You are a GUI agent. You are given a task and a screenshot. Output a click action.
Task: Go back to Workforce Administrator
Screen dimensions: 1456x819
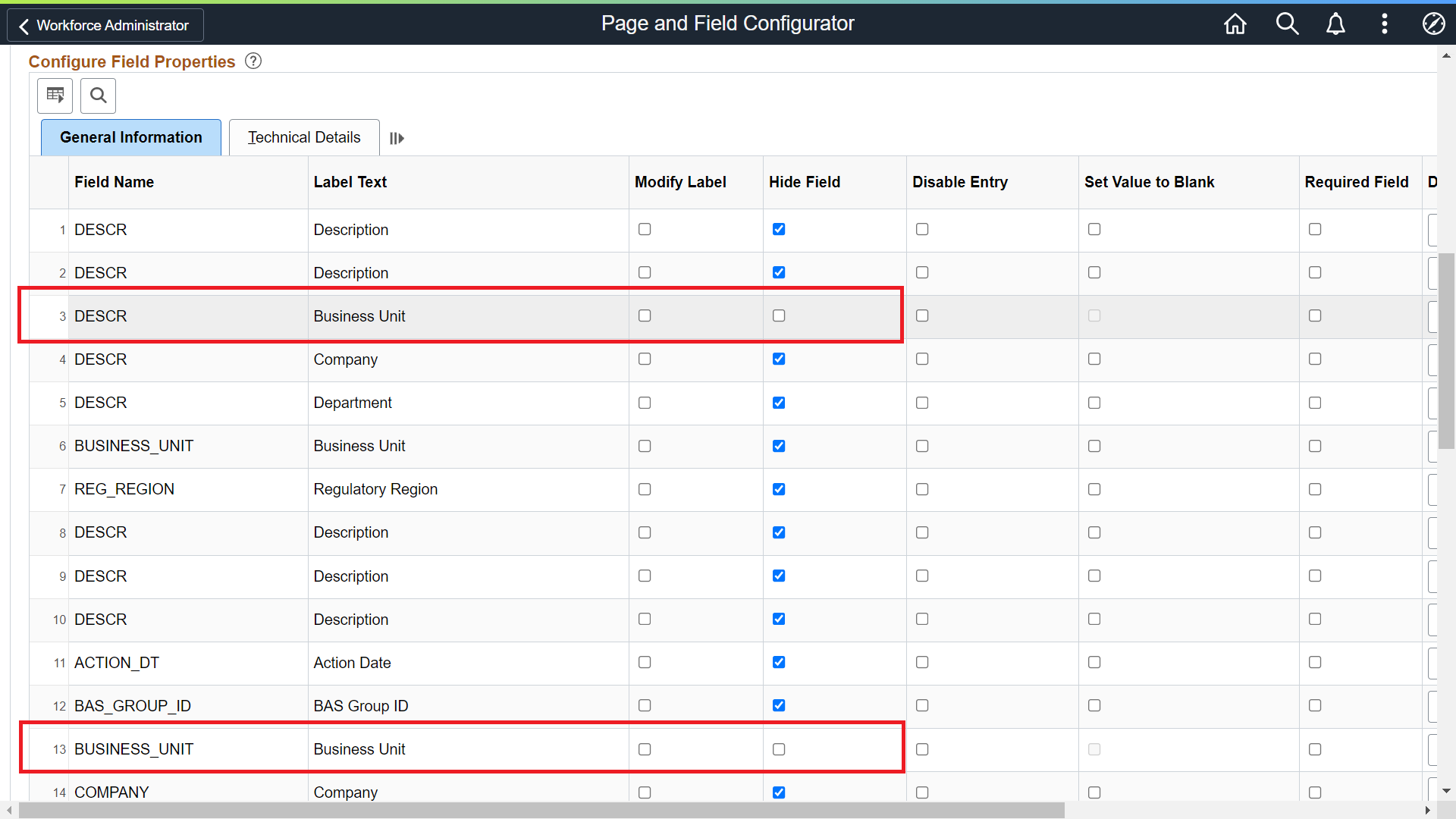(105, 25)
